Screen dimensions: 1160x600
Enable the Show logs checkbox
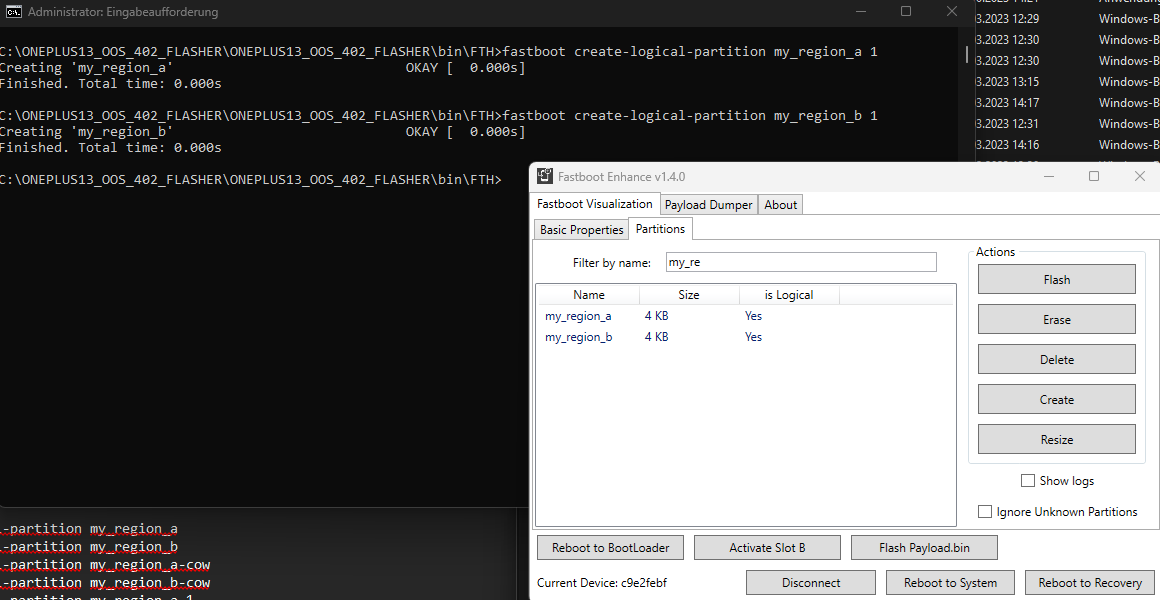(1028, 481)
